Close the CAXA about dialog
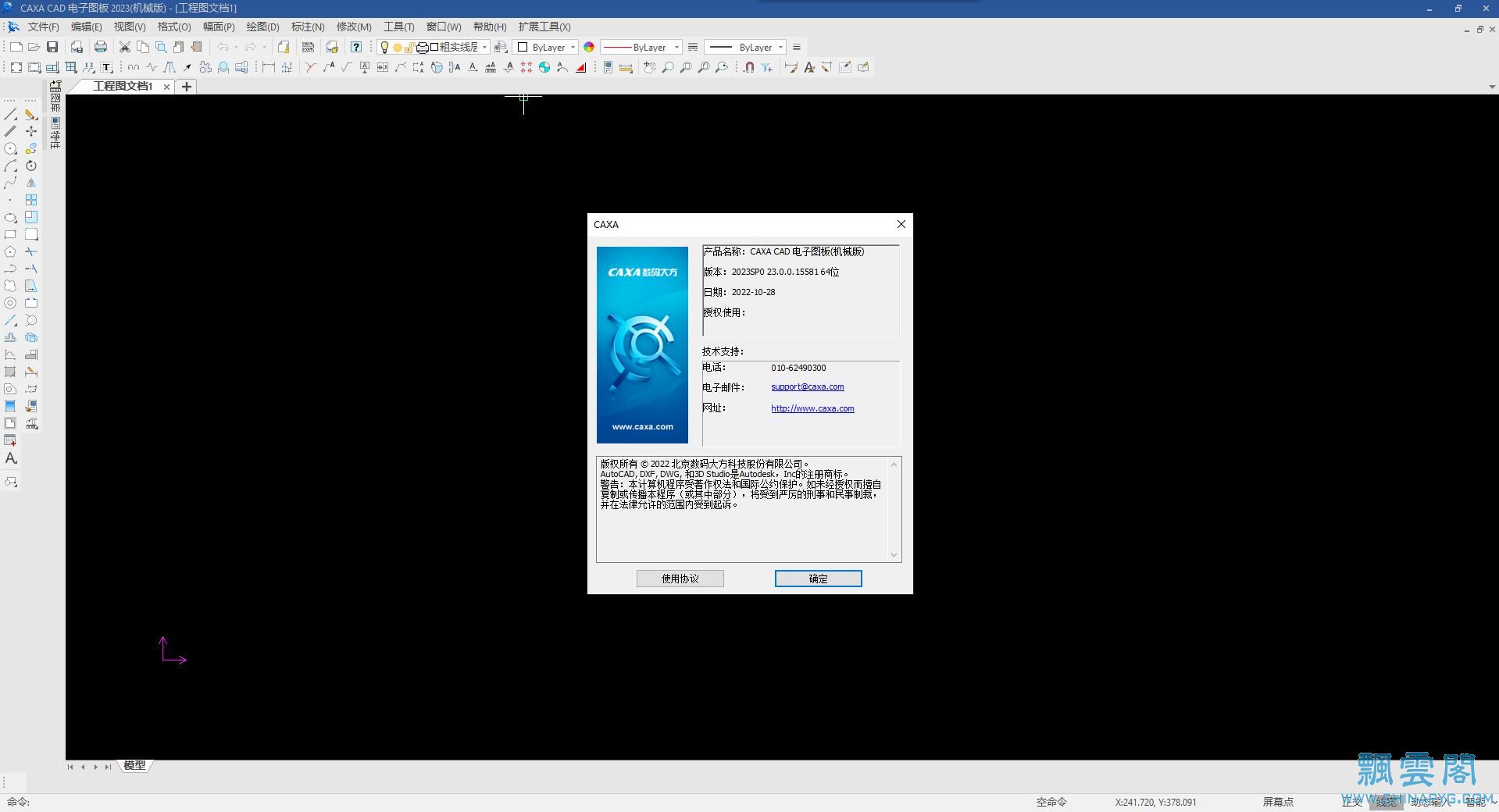 point(901,224)
